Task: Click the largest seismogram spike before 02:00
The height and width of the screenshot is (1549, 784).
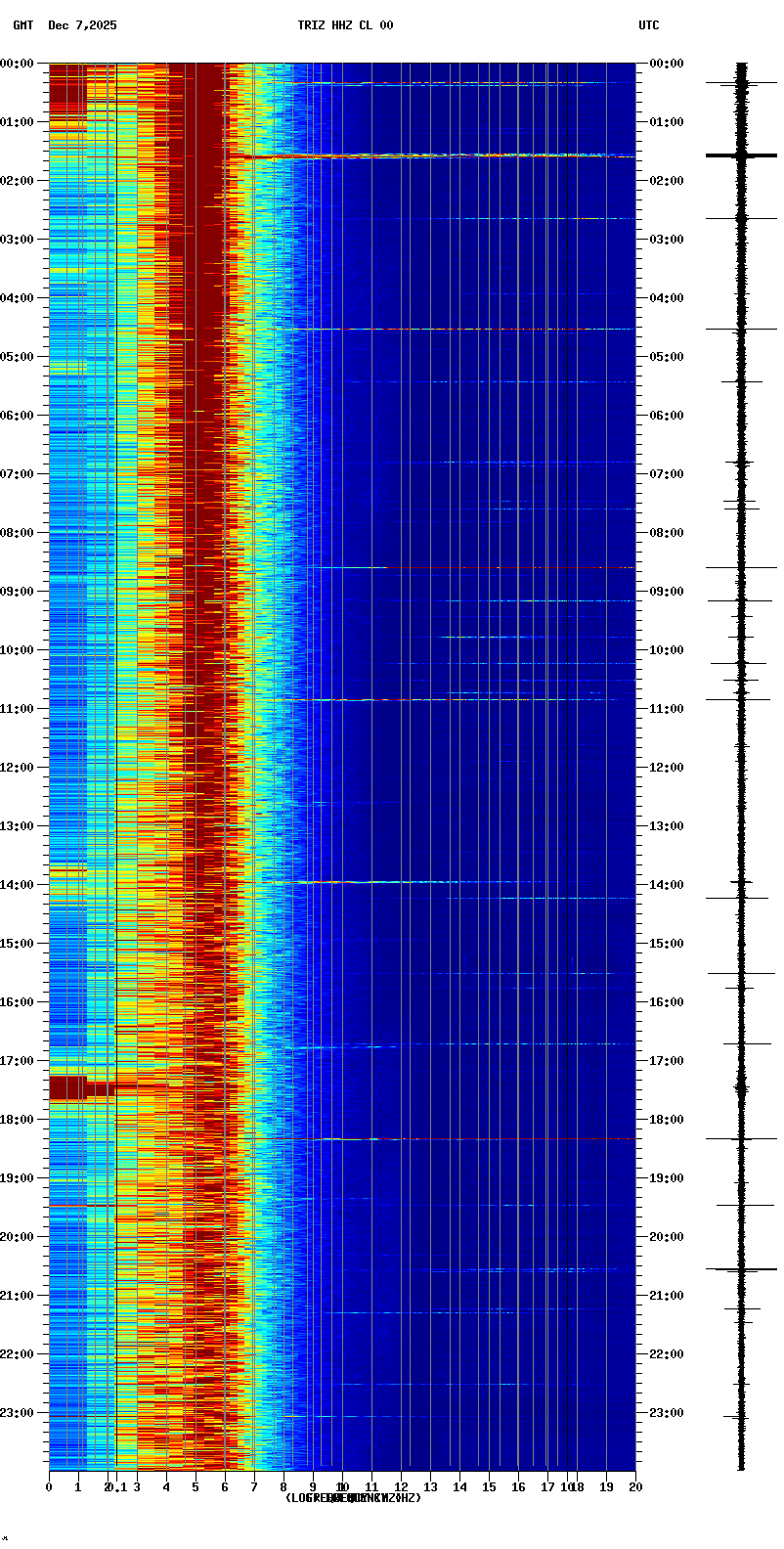Action: click(x=741, y=155)
